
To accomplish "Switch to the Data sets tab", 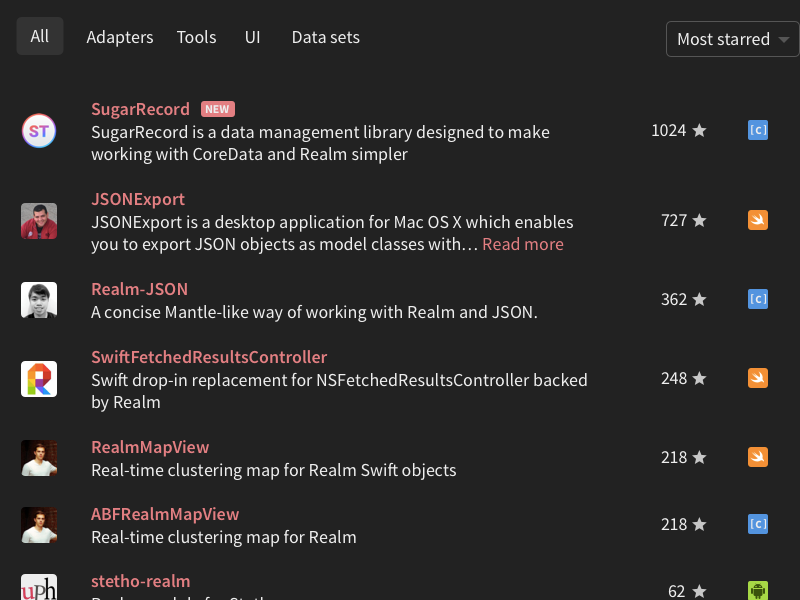I will coord(326,37).
